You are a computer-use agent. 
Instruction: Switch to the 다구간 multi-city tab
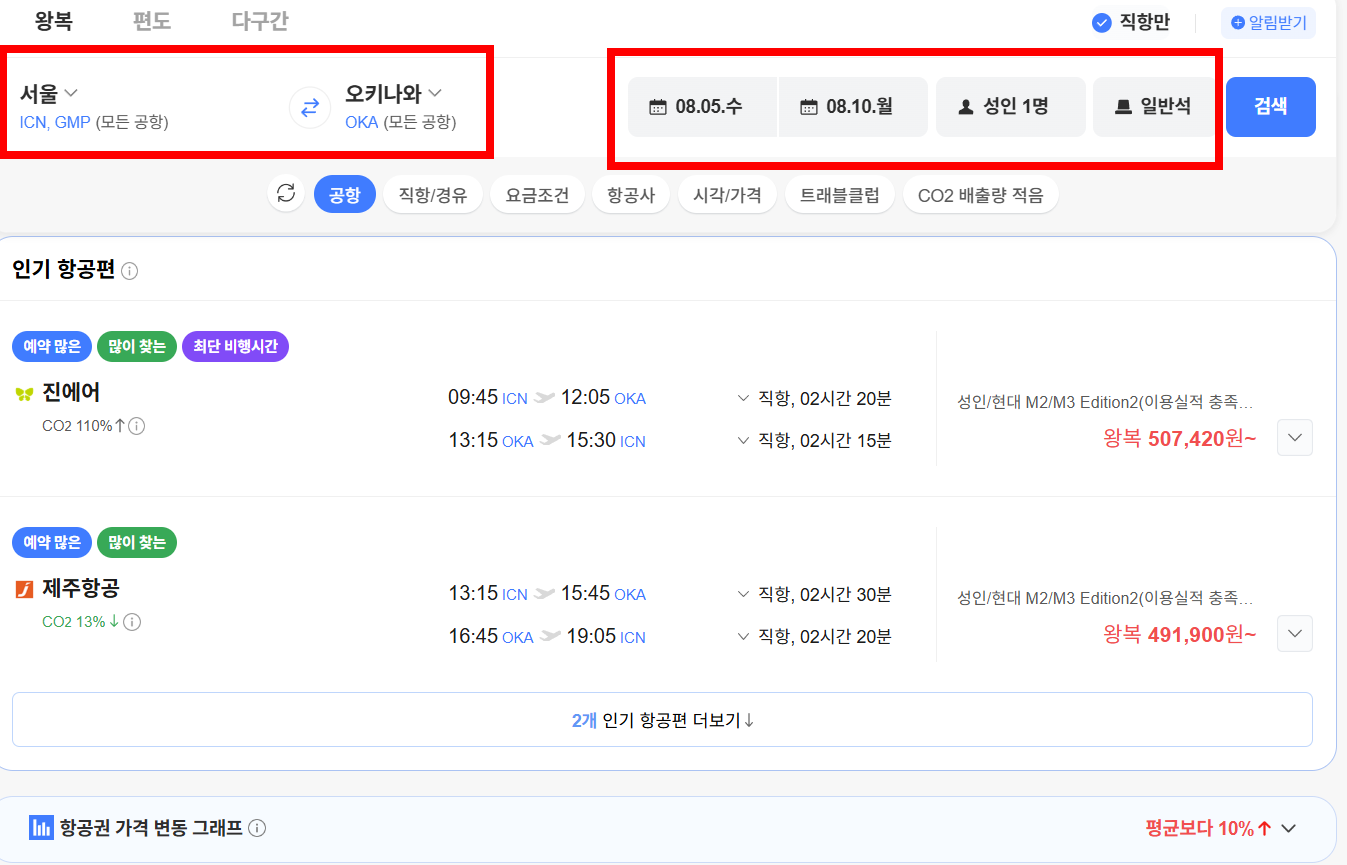click(260, 21)
